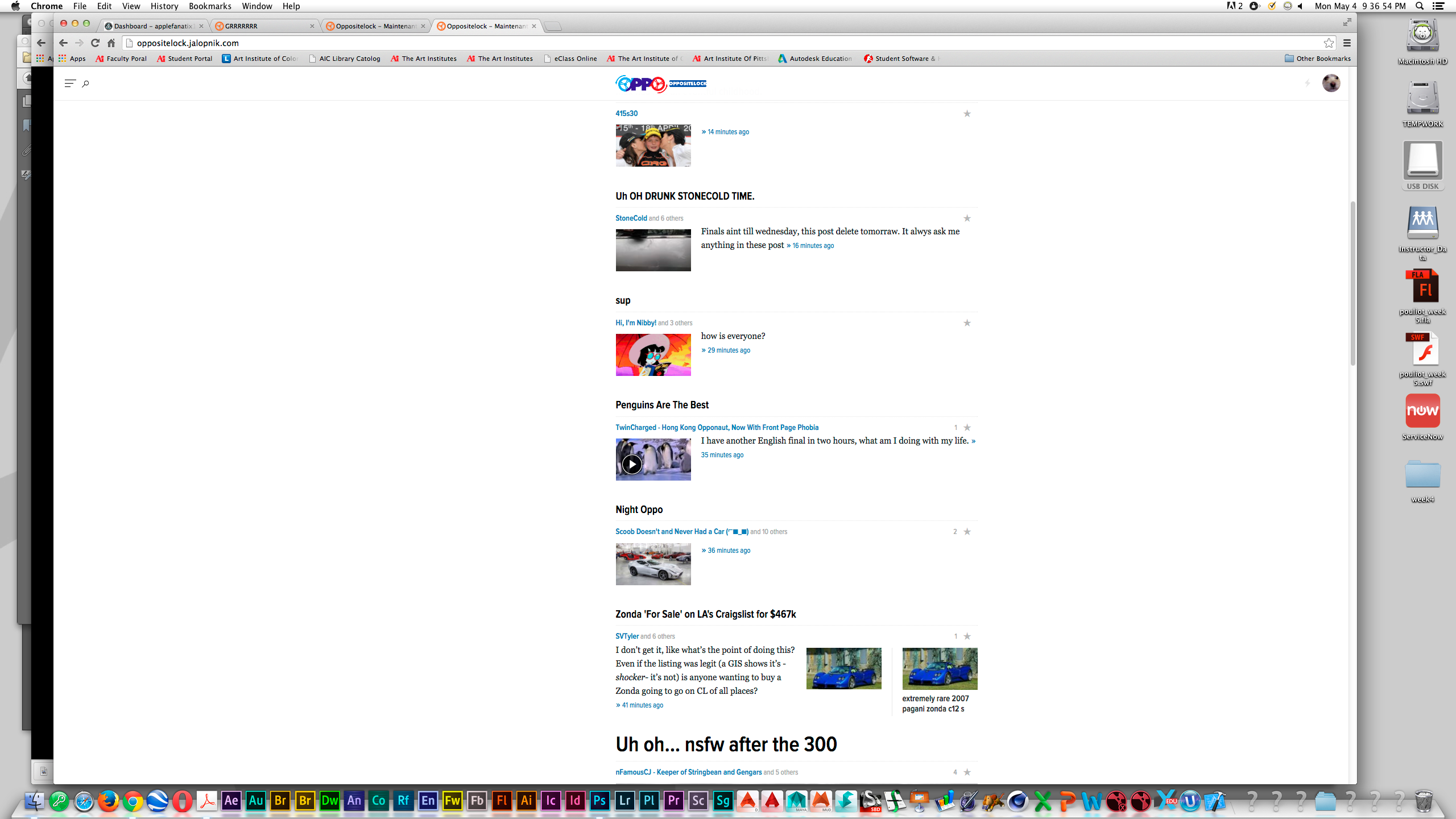This screenshot has height=819, width=1456.
Task: Open the History menu
Action: [x=164, y=6]
